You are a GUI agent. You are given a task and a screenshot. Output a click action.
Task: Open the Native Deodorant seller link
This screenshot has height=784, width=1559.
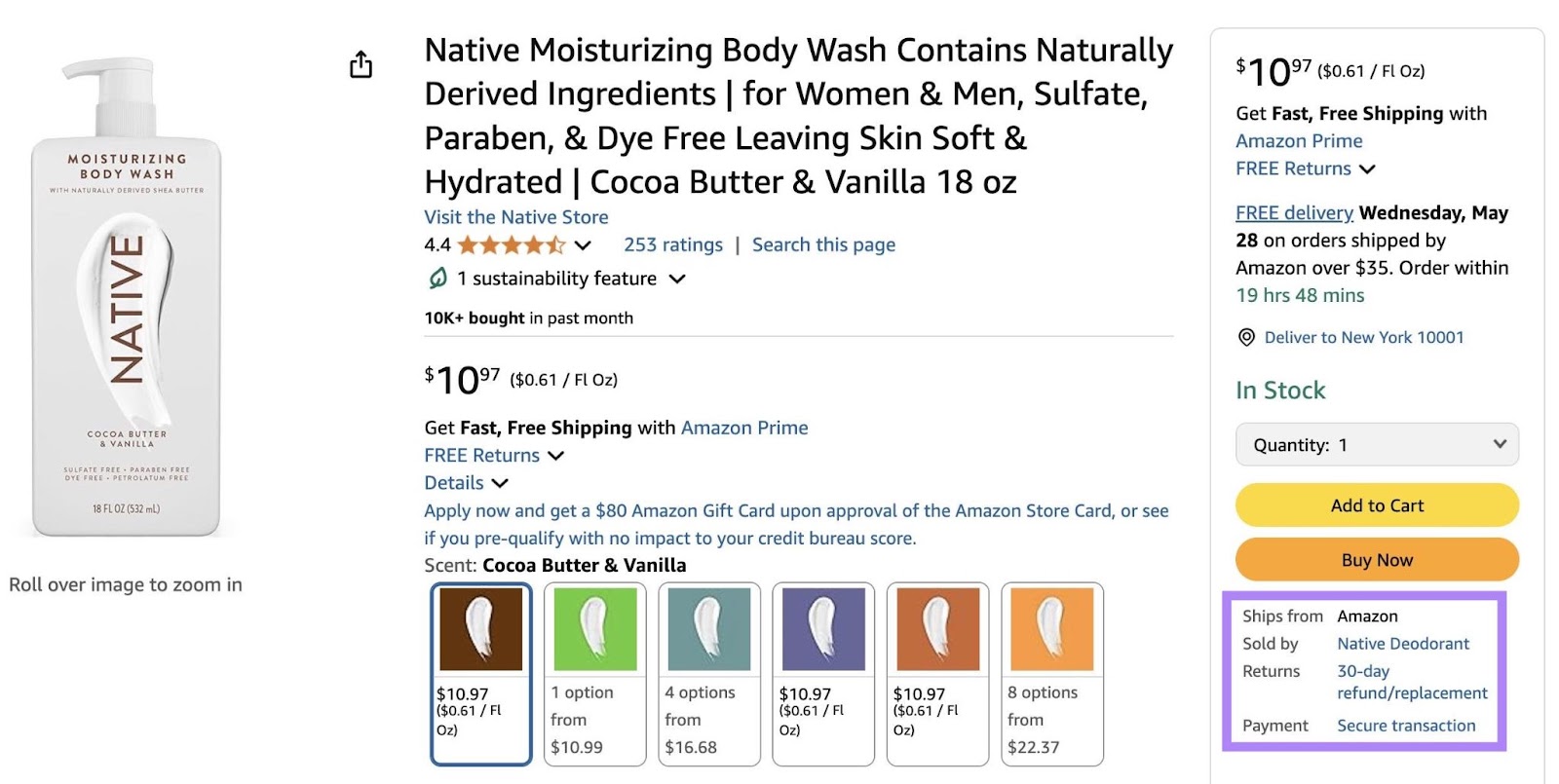1402,643
